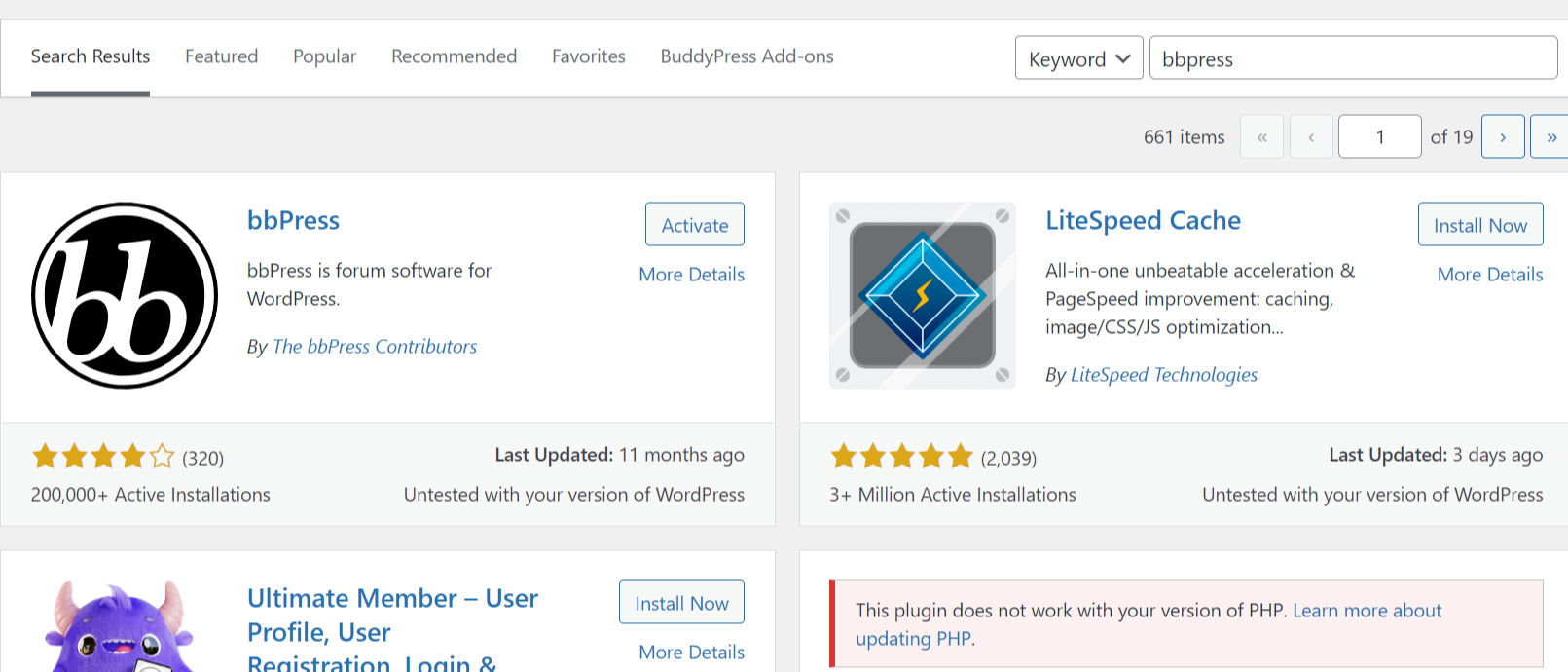Click the LiteSpeed Cache star rating
1568x672 pixels.
tap(901, 456)
